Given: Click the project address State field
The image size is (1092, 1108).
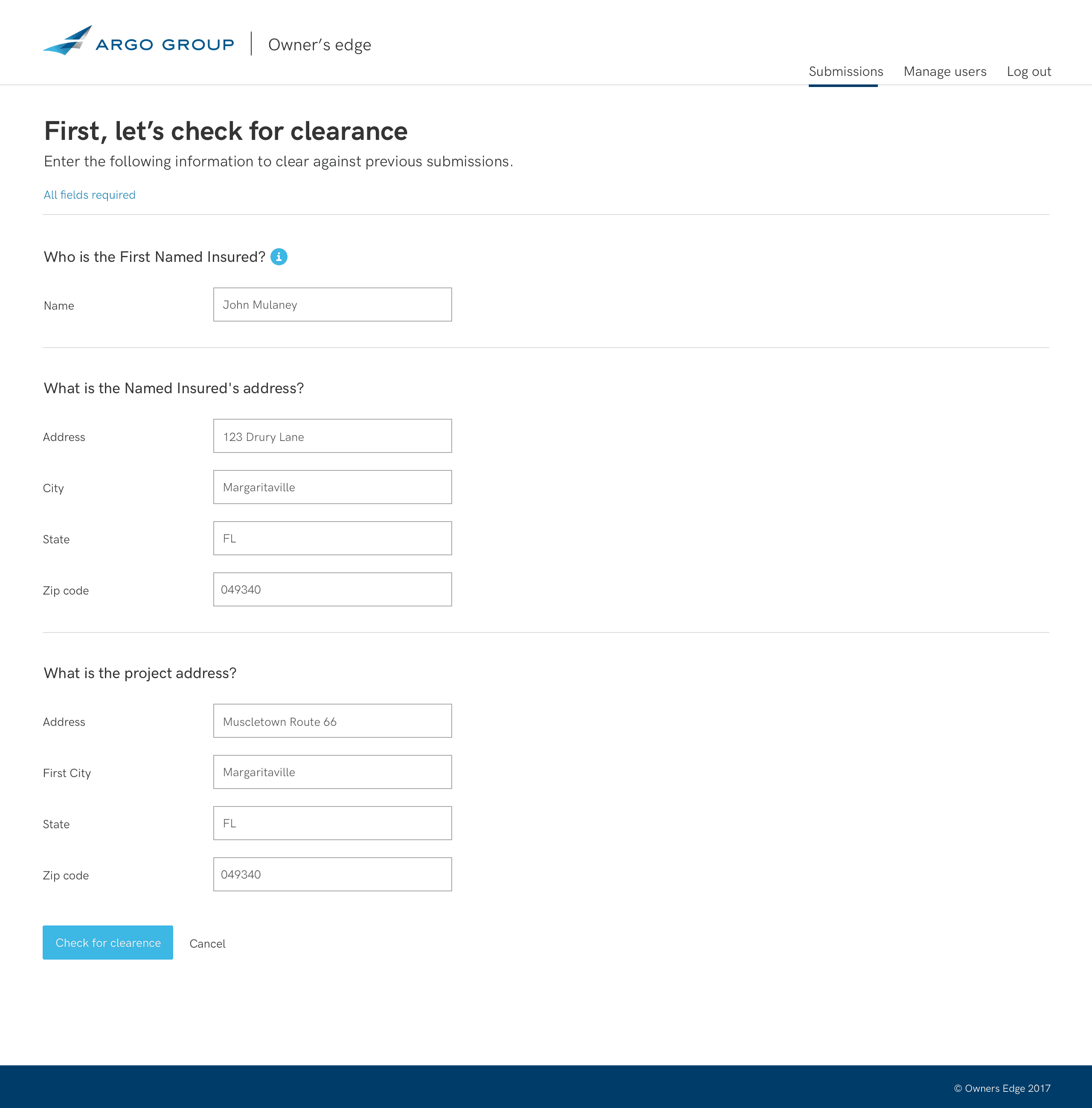Looking at the screenshot, I should coord(332,823).
